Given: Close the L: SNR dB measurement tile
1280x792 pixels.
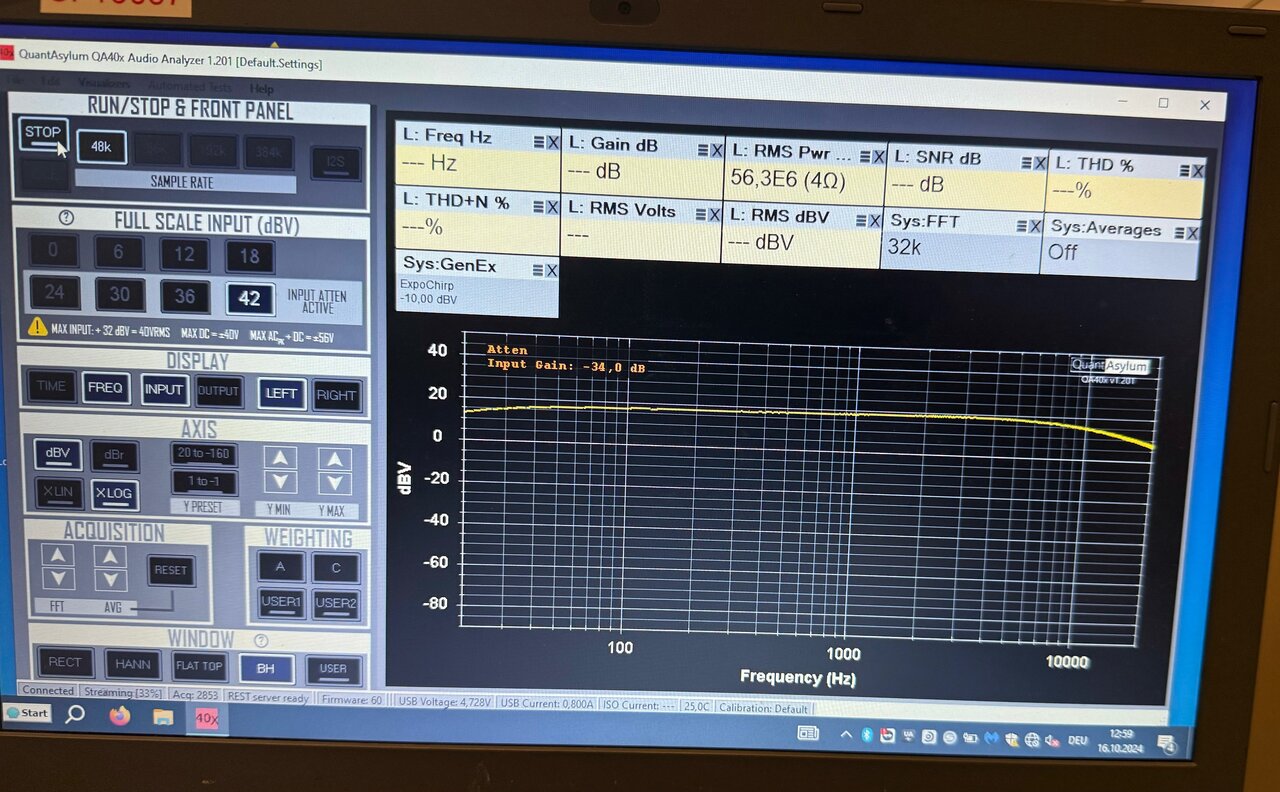Looking at the screenshot, I should click(x=1038, y=163).
